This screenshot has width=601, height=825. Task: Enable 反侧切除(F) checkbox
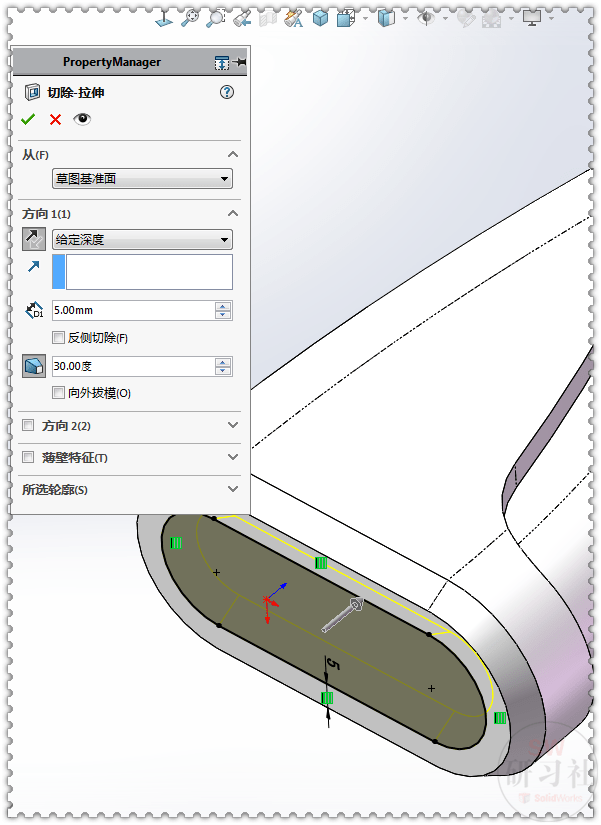pyautogui.click(x=58, y=337)
